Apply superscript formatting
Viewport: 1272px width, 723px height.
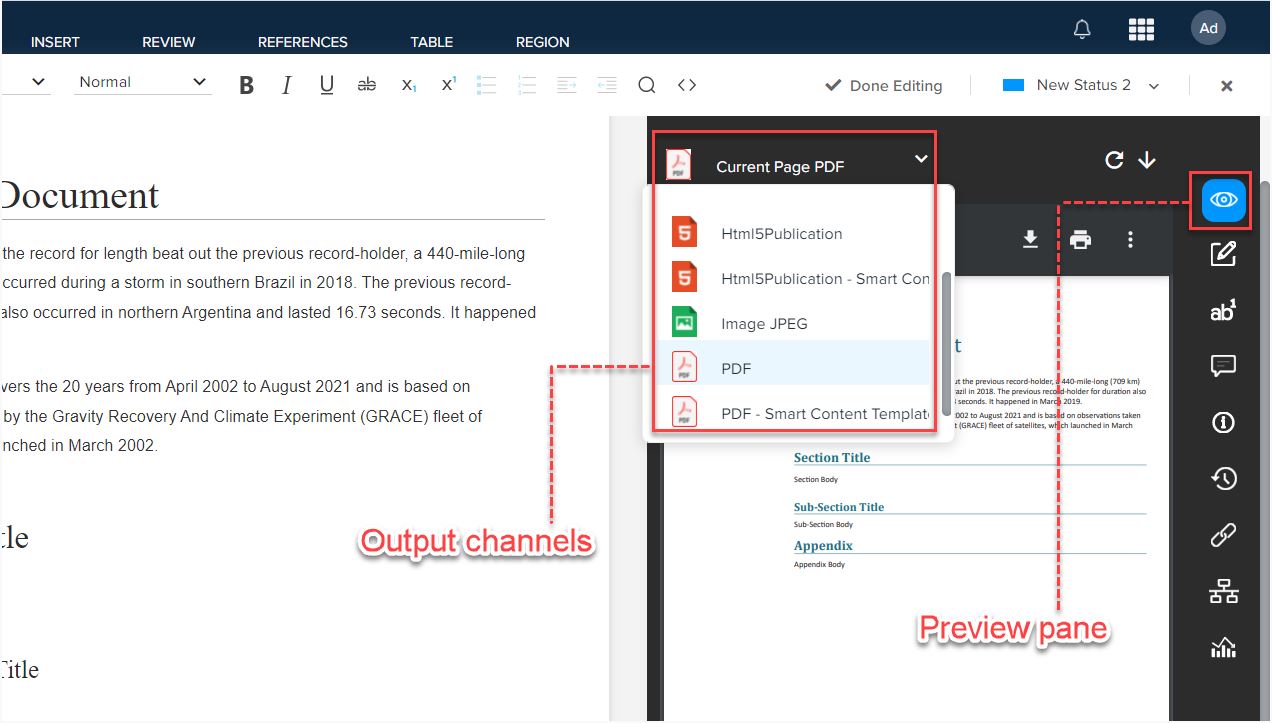(448, 85)
